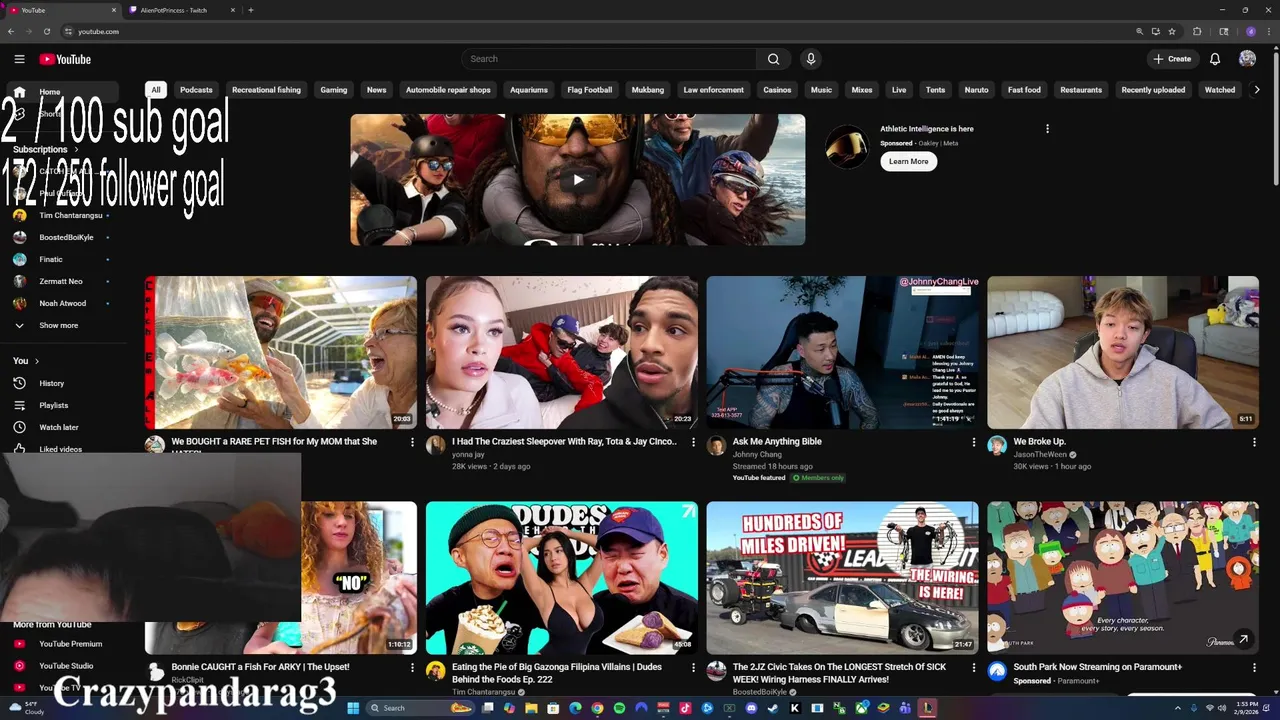Click the YouTube logo
The height and width of the screenshot is (720, 1280).
point(65,59)
